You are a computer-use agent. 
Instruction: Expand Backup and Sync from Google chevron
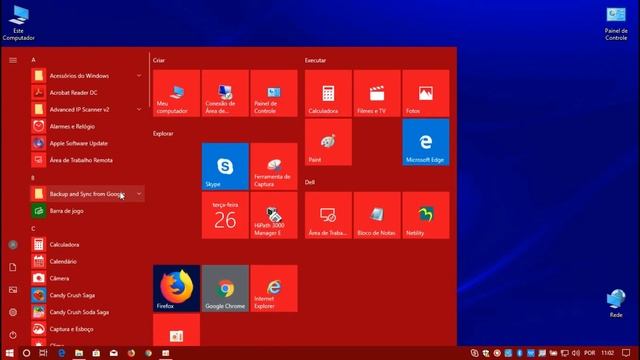139,193
